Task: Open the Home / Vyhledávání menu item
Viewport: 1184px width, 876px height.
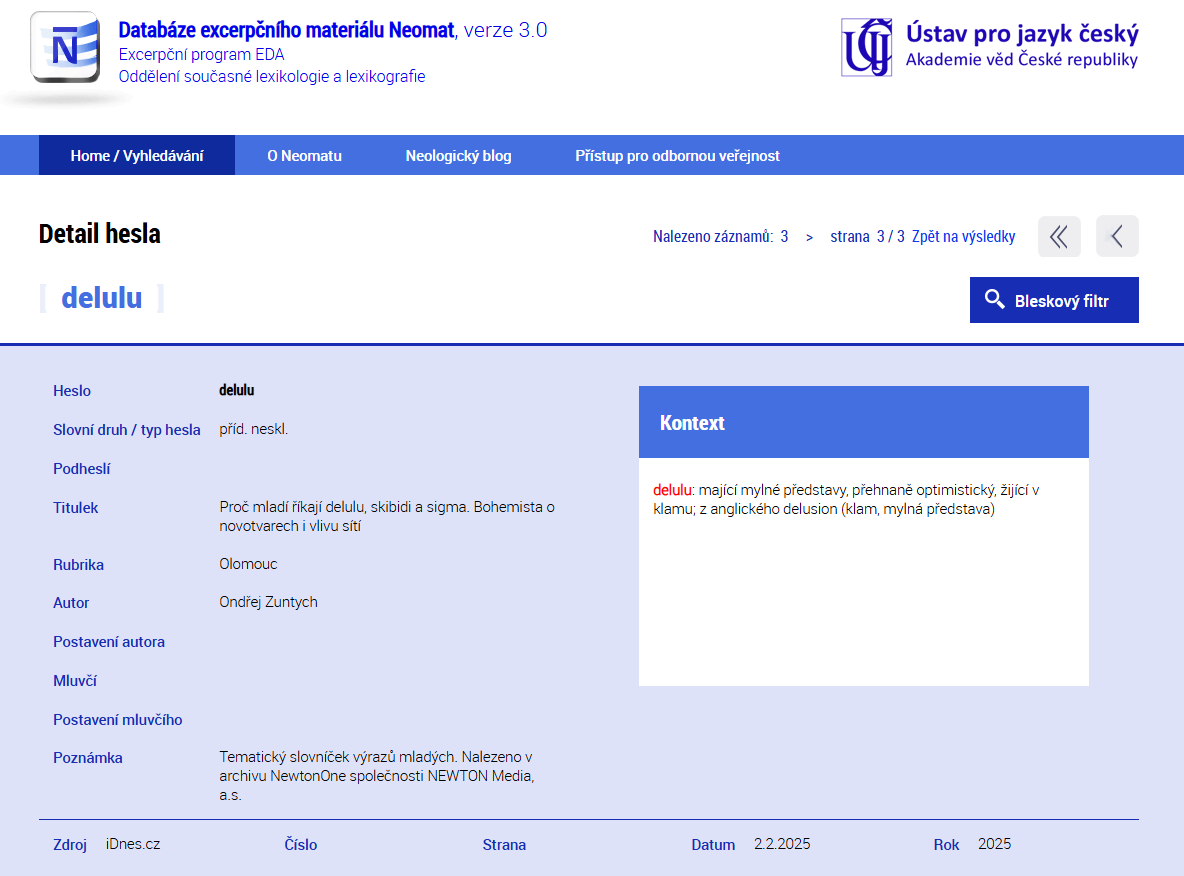Action: coord(137,156)
